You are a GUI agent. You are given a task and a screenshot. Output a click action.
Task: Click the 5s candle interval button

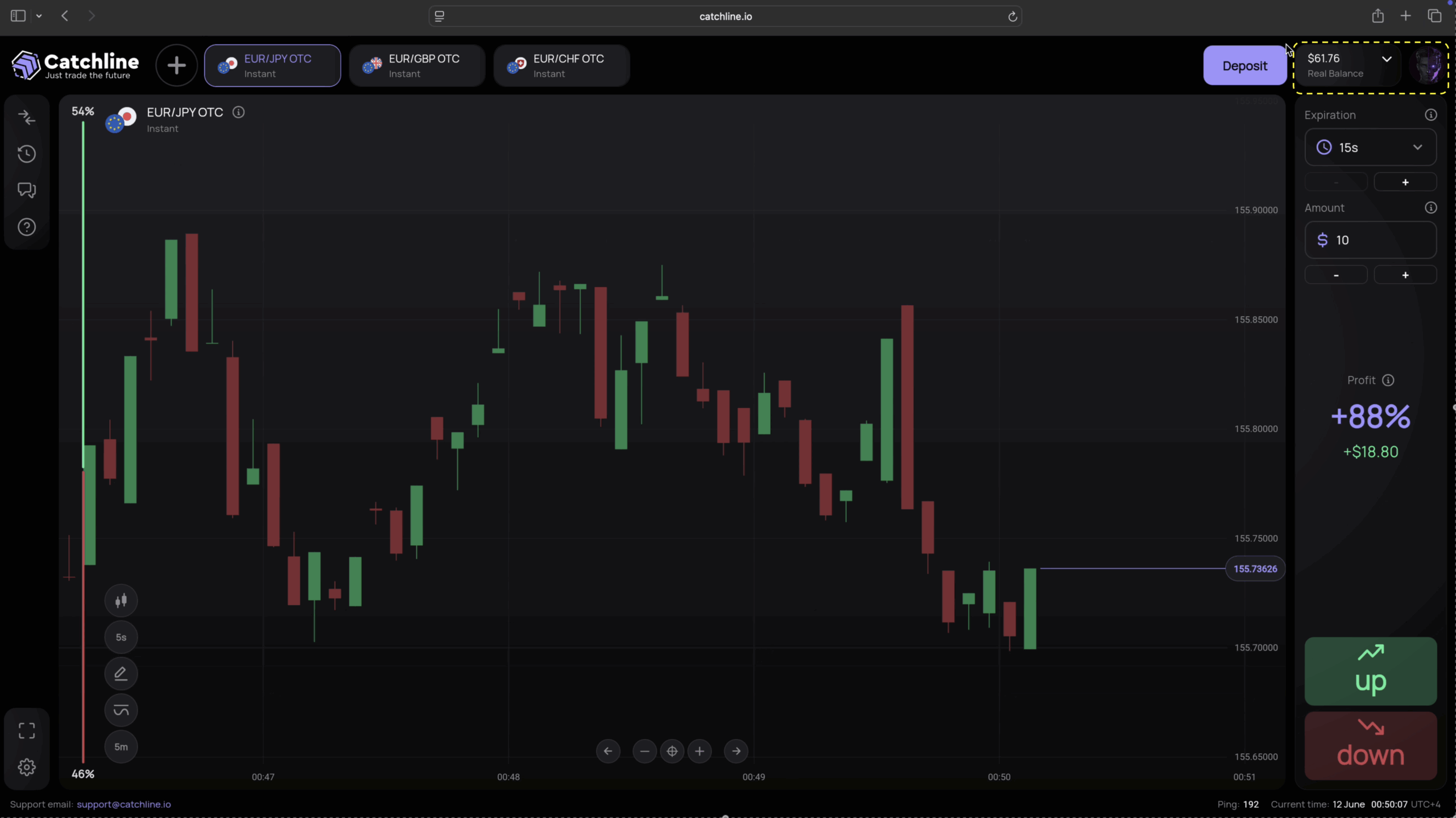(x=121, y=637)
